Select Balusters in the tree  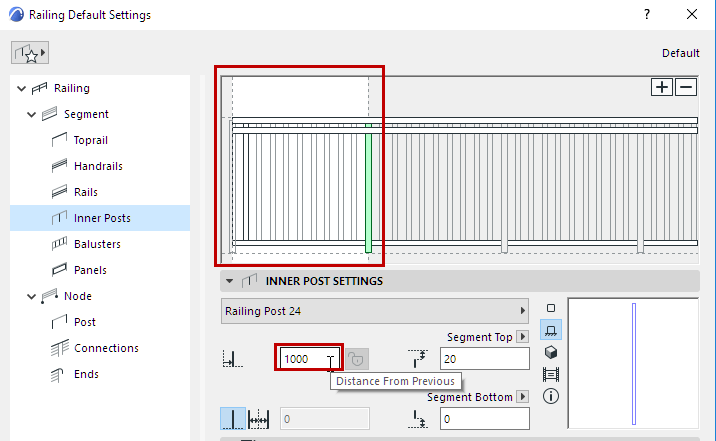pos(97,244)
